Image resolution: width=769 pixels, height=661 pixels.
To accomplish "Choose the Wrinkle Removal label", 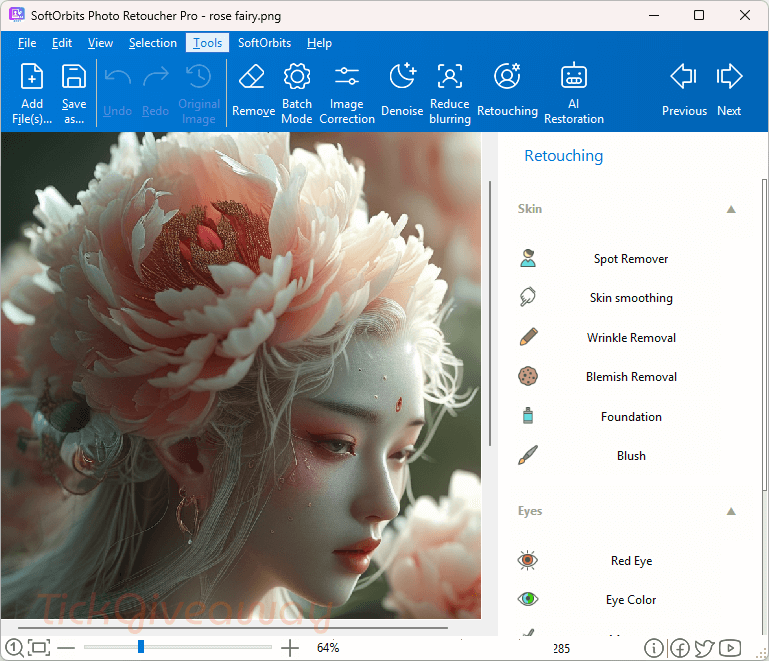I will click(631, 337).
